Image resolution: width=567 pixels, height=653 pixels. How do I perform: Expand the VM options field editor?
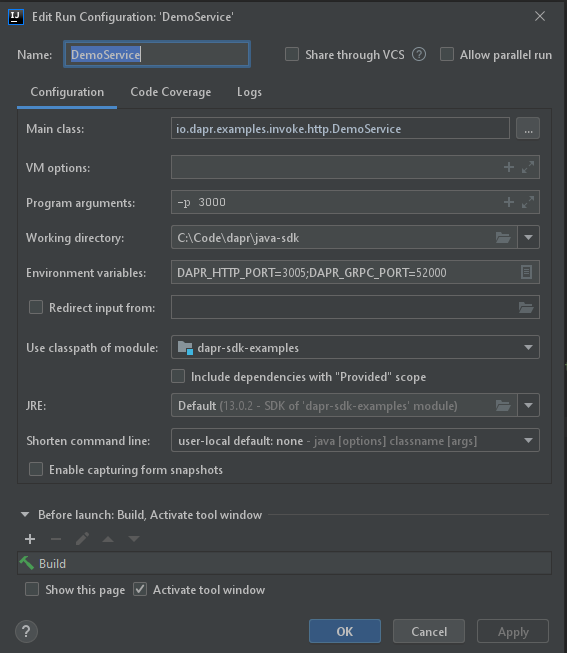click(x=528, y=167)
